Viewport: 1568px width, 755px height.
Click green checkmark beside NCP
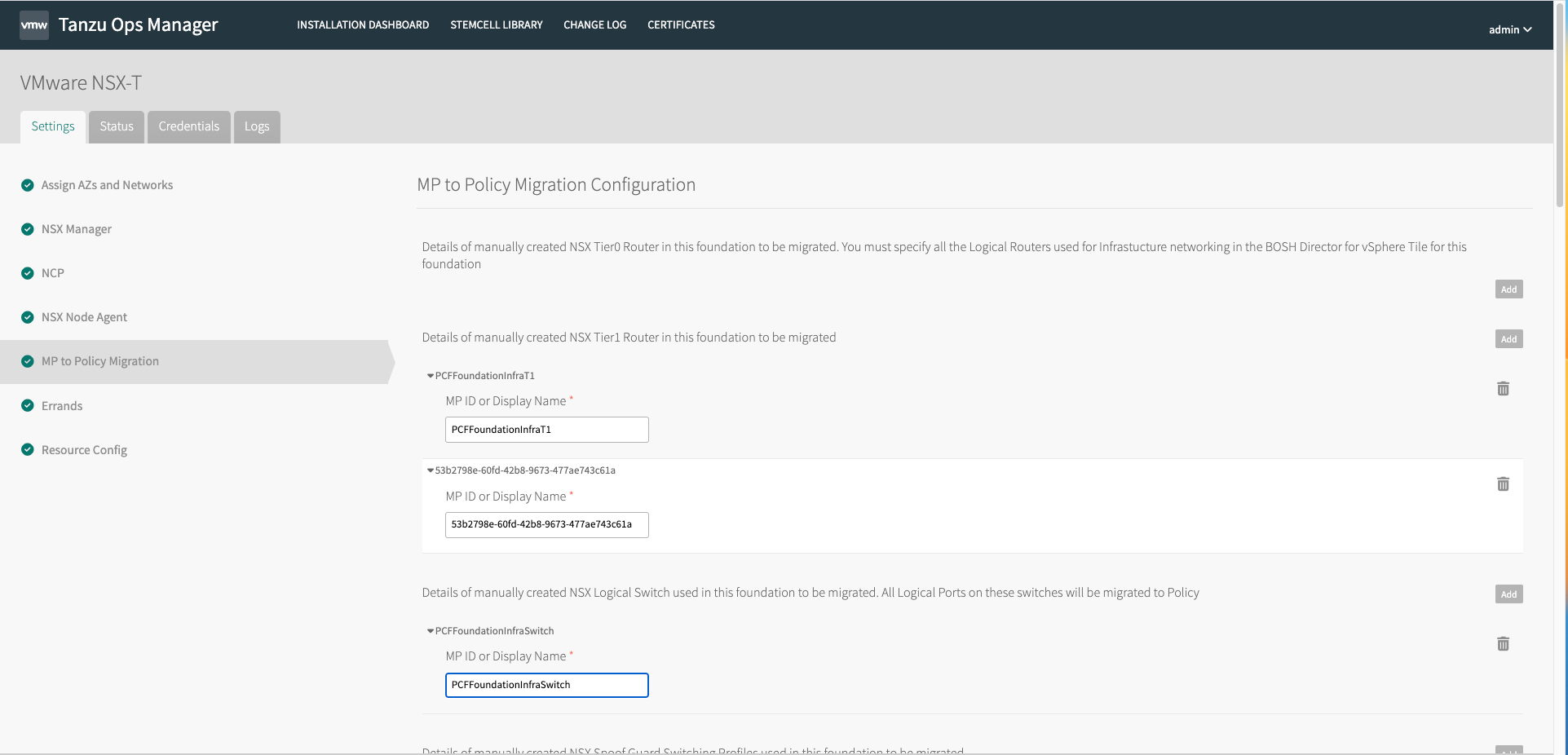(x=28, y=273)
